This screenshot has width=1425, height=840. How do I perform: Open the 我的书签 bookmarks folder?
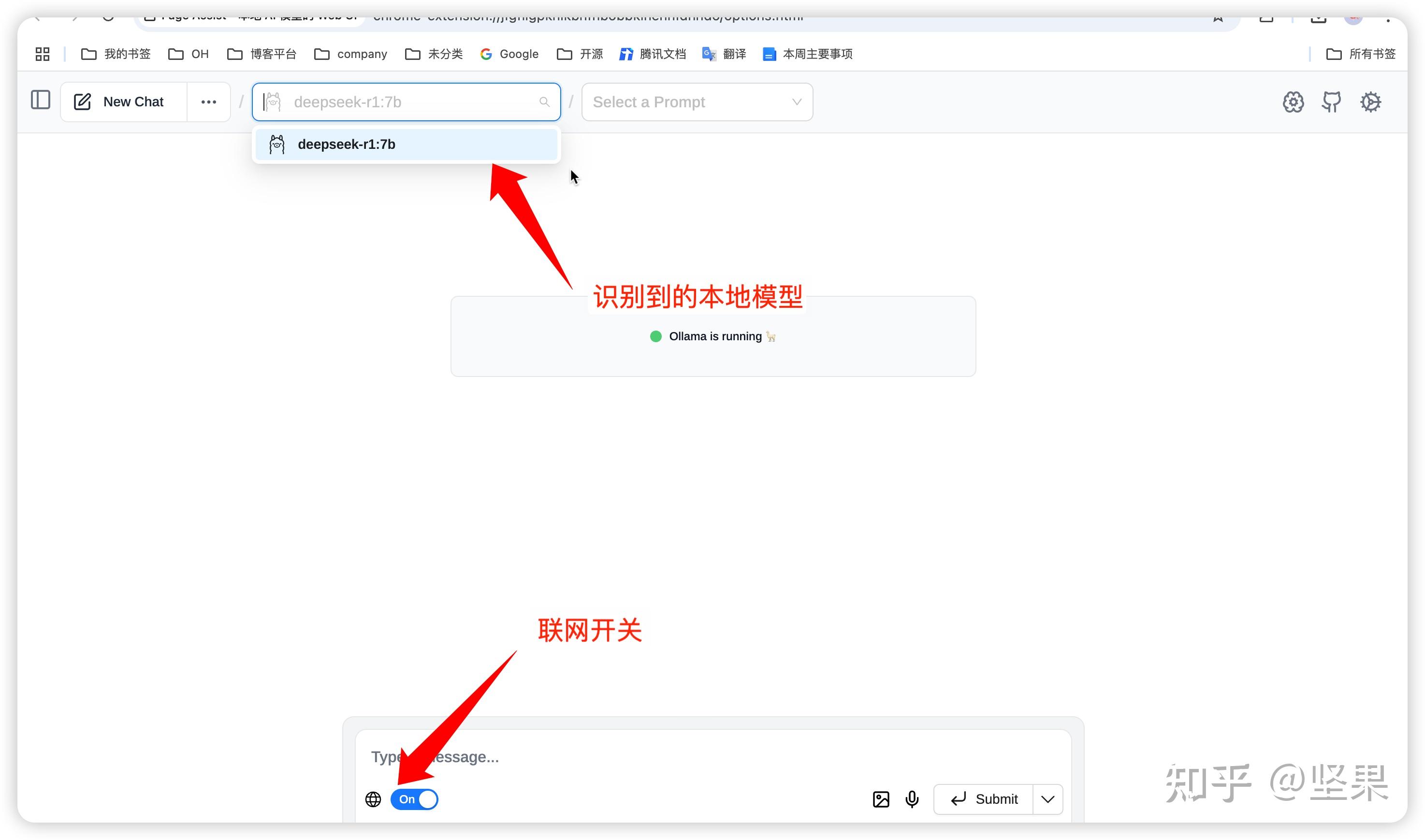pyautogui.click(x=116, y=54)
